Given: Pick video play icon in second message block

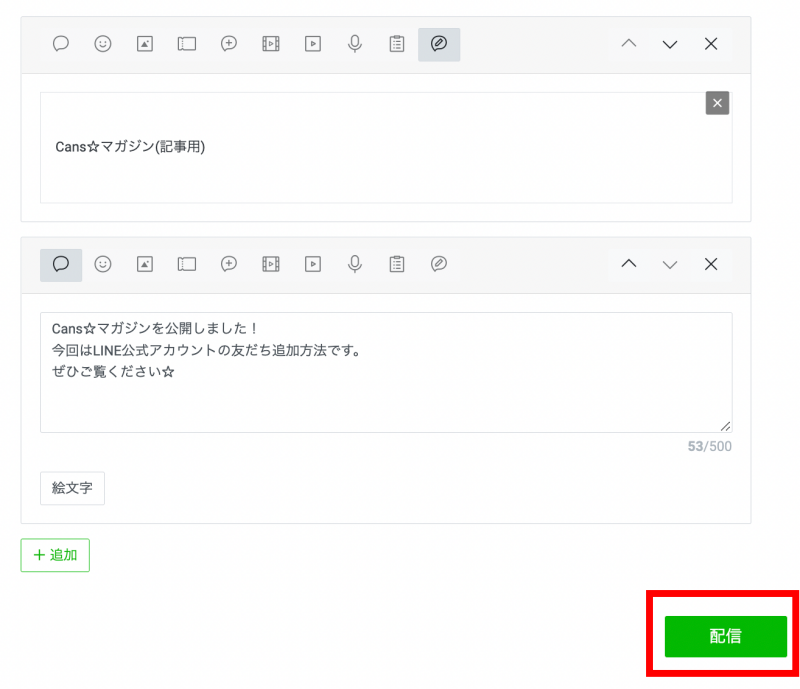Looking at the screenshot, I should click(x=313, y=264).
